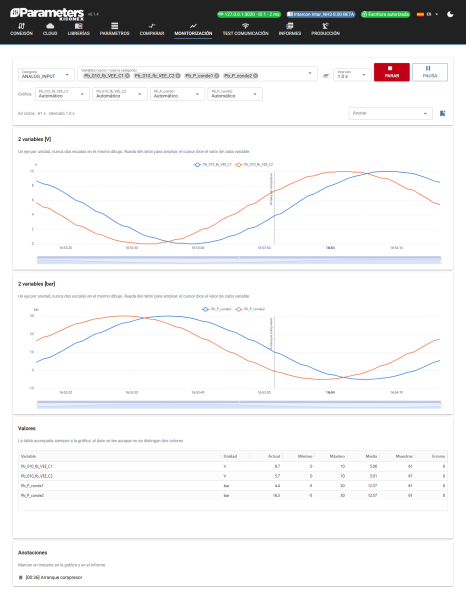Open the Test Comunicación section
Screen dimensions: 466x599
click(246, 29)
